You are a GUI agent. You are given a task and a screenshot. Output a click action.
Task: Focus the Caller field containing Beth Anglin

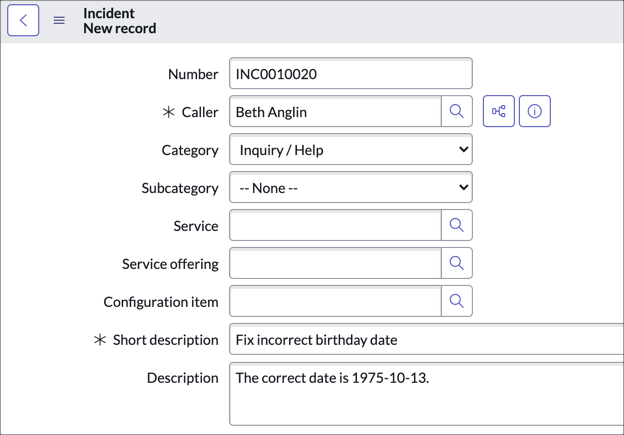pyautogui.click(x=335, y=112)
